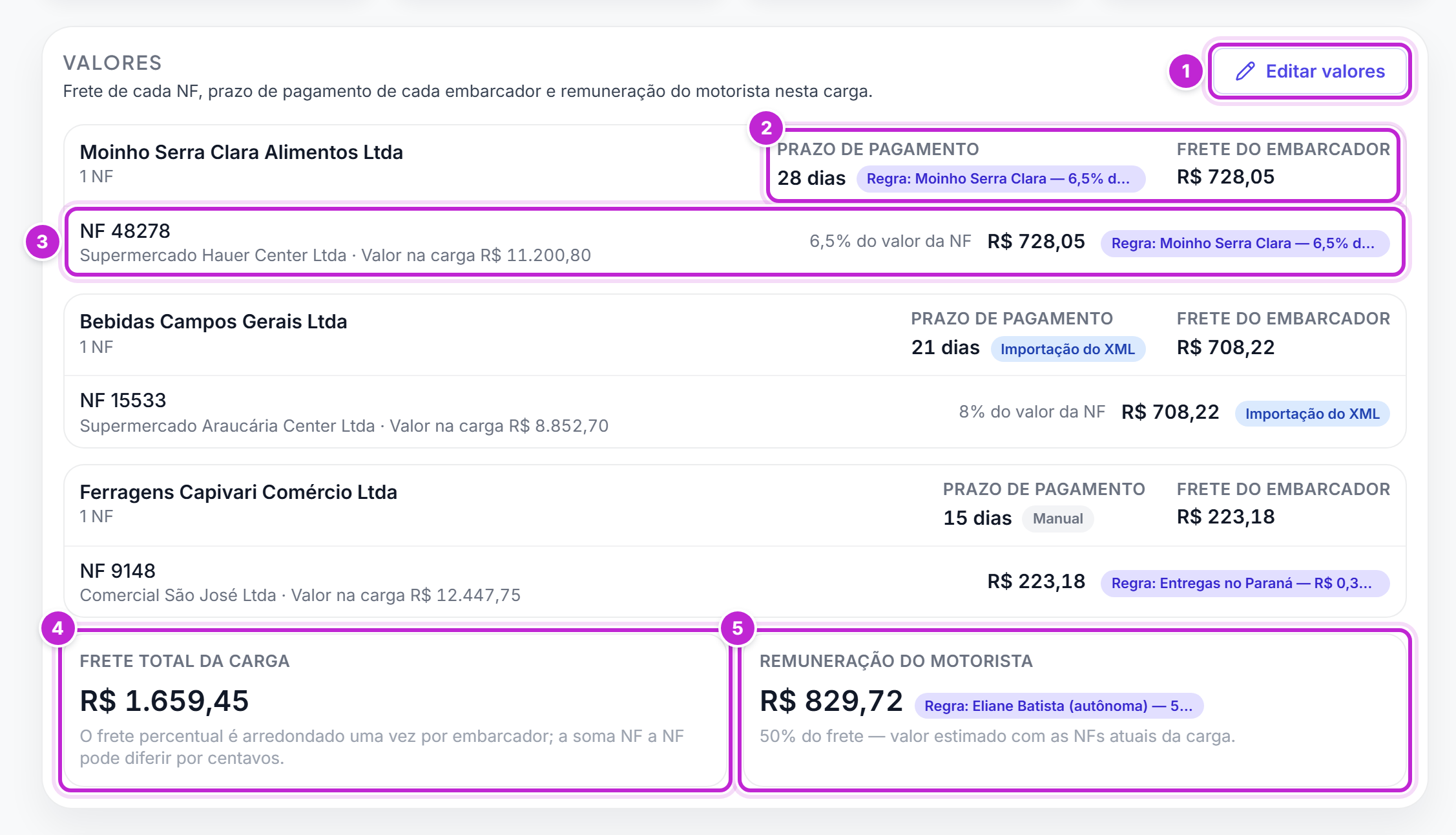Click the Importação do XML badge in the NF 15533 row
Viewport: 1456px width, 835px height.
click(x=1312, y=414)
